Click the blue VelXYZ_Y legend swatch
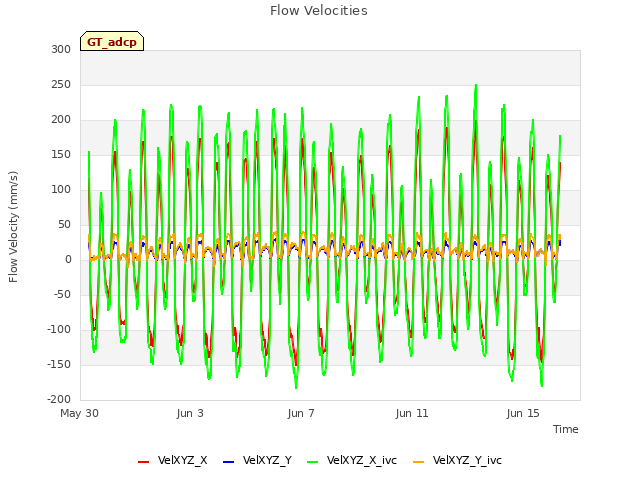640x480 pixels. tap(229, 462)
